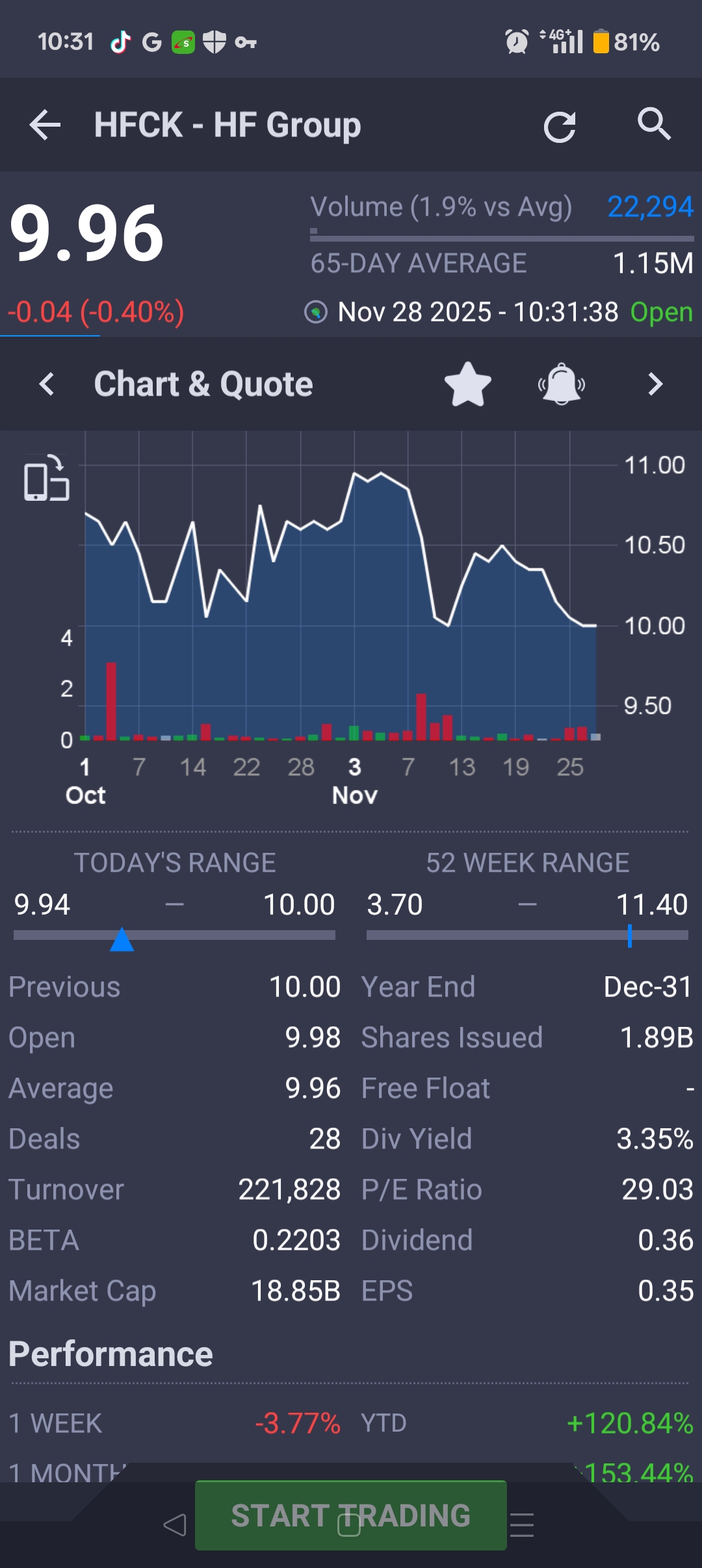
Task: Rotate chart using the device rotation icon
Action: 46,479
